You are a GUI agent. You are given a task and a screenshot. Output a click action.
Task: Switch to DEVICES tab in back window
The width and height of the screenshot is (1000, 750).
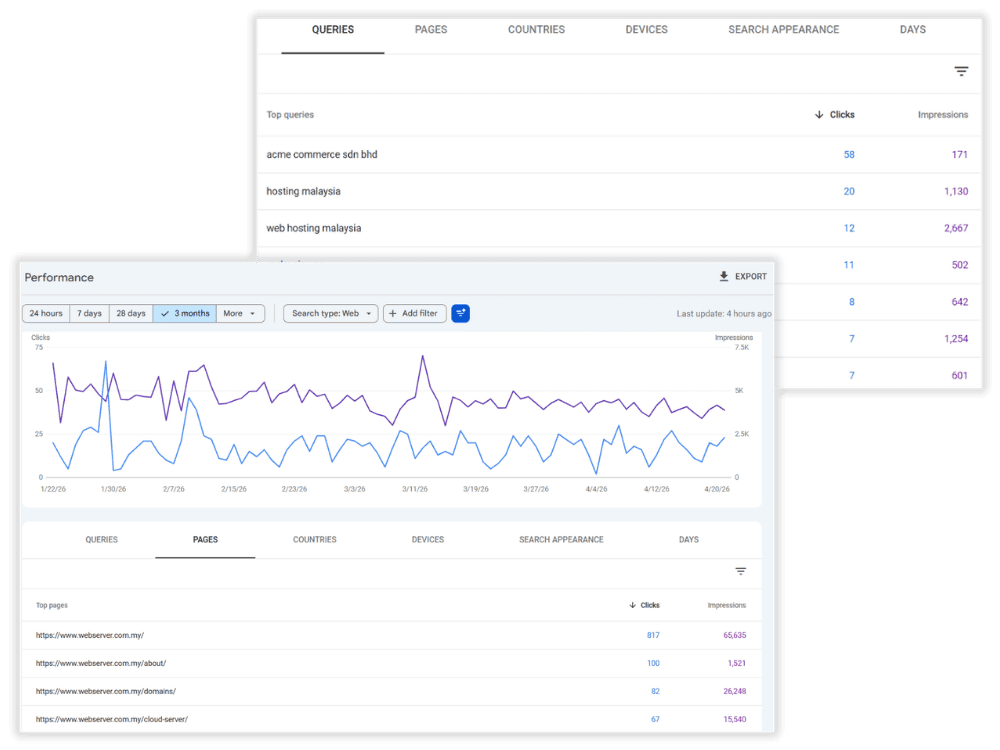click(x=647, y=30)
